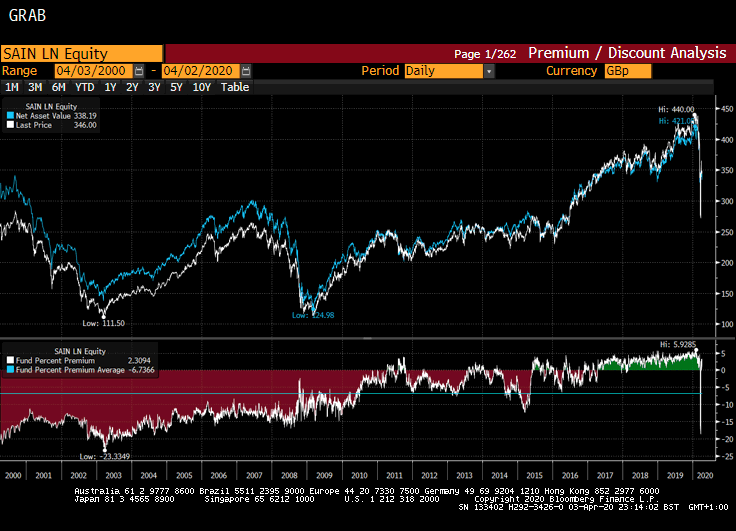Click the start date 04/03/2000 field
Image resolution: width=736 pixels, height=531 pixels.
point(93,71)
